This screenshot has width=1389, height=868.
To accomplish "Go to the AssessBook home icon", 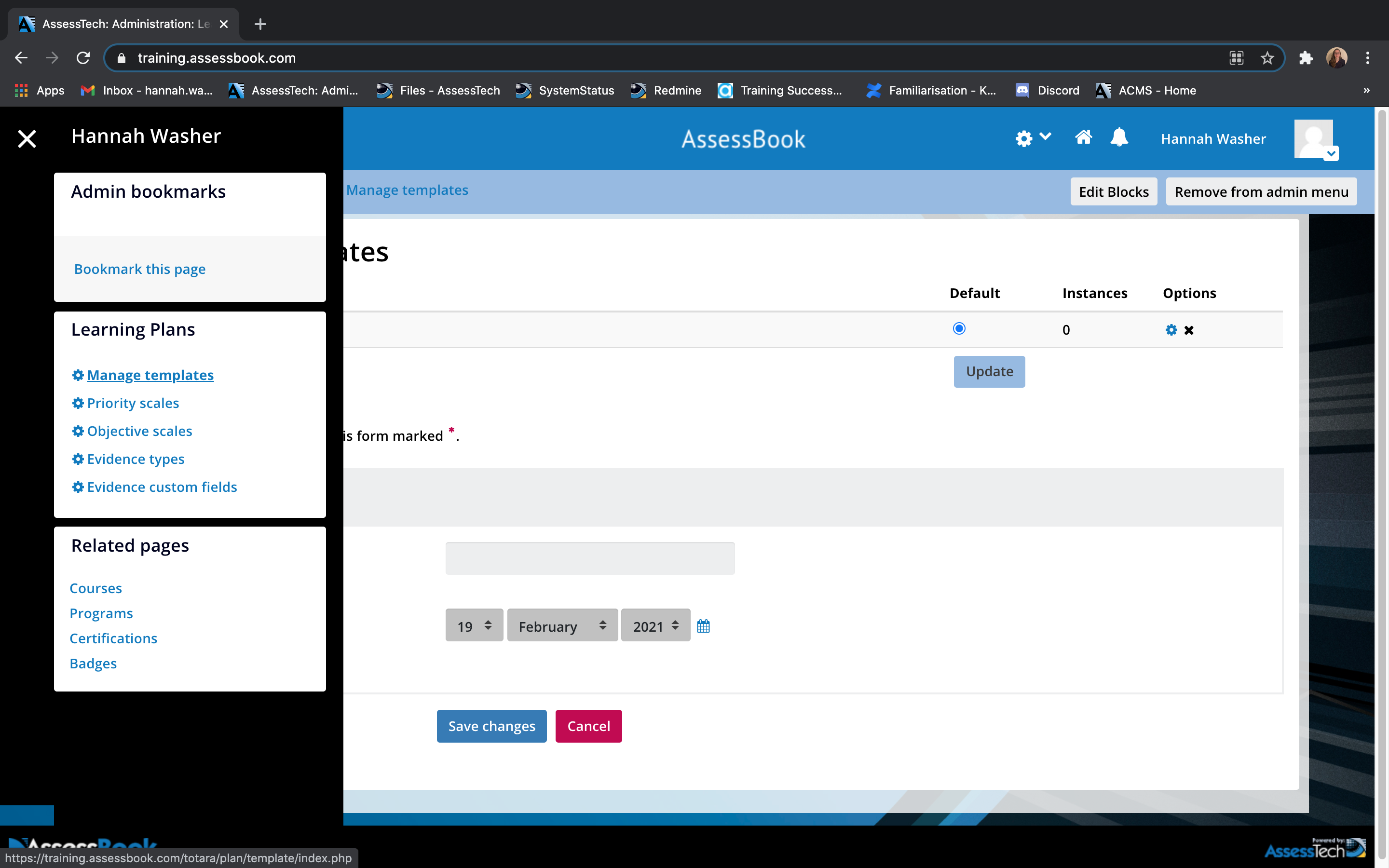I will pyautogui.click(x=1083, y=137).
